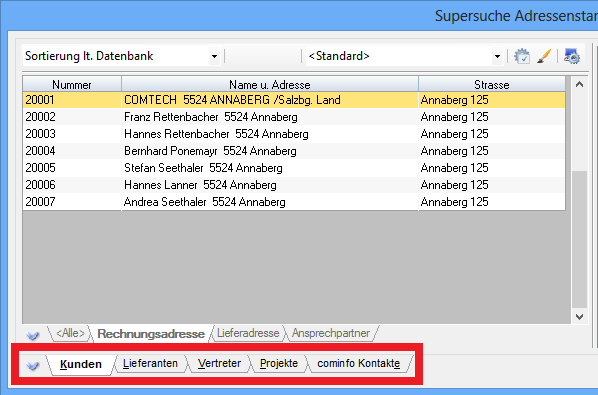Click the blue checkmark beside the <Alle> tab
598x395 pixels.
pos(33,335)
